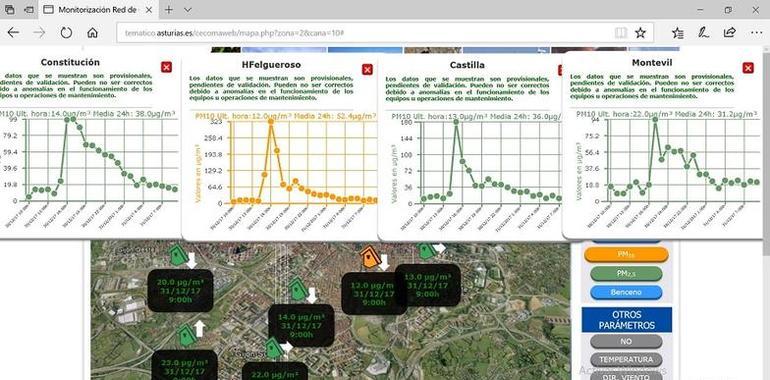Open the favorites hub icon
Image resolution: width=770 pixels, height=380 pixels.
click(x=678, y=32)
